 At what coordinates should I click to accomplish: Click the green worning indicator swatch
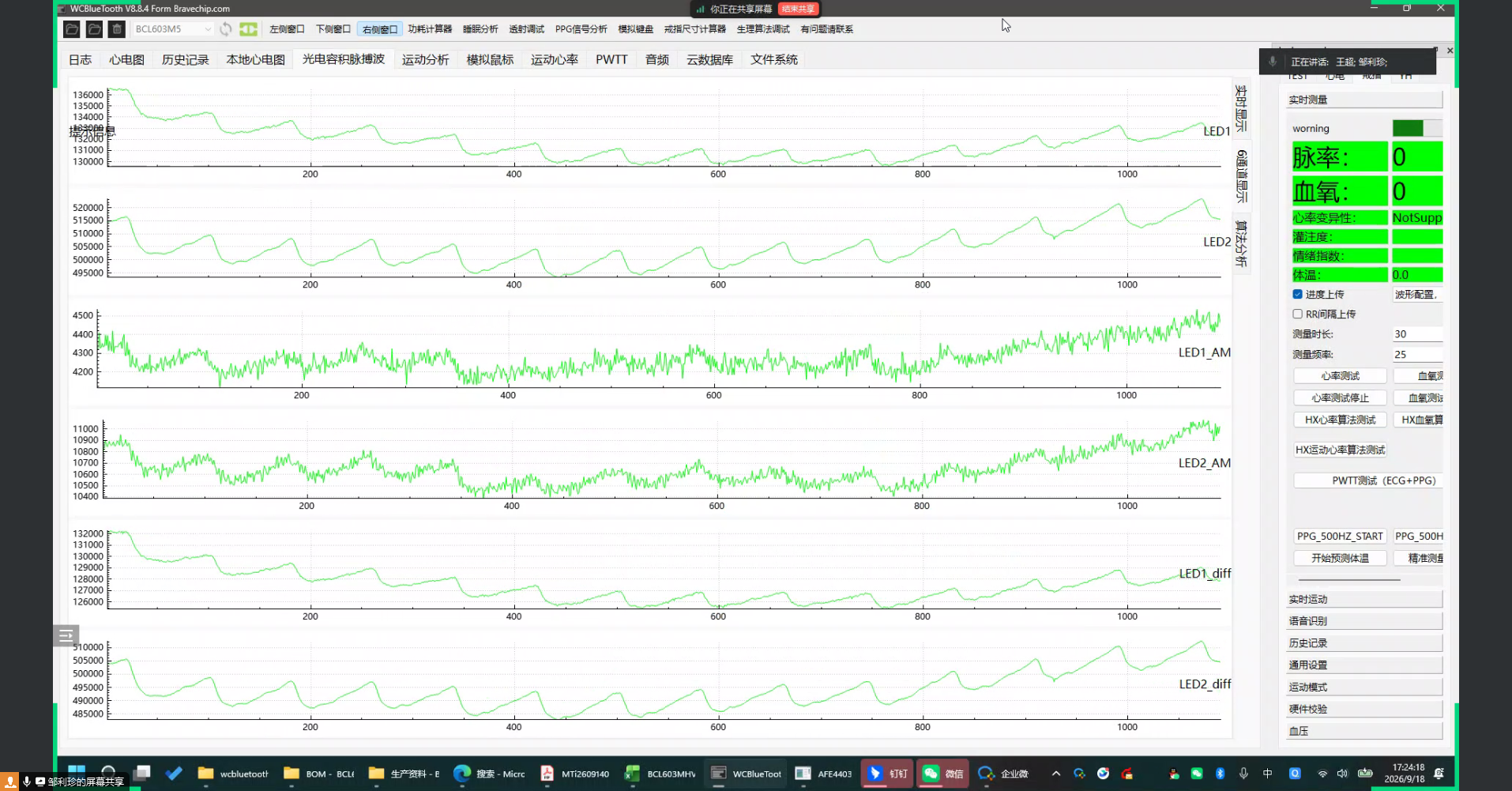1408,128
